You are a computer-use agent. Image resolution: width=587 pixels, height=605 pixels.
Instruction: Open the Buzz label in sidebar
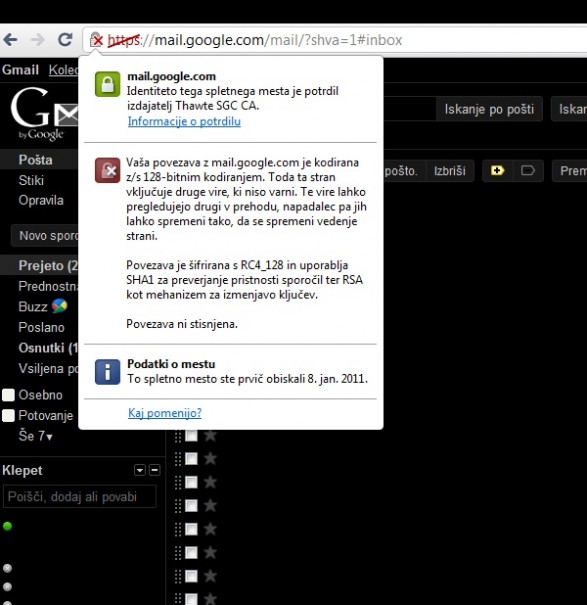tap(33, 306)
